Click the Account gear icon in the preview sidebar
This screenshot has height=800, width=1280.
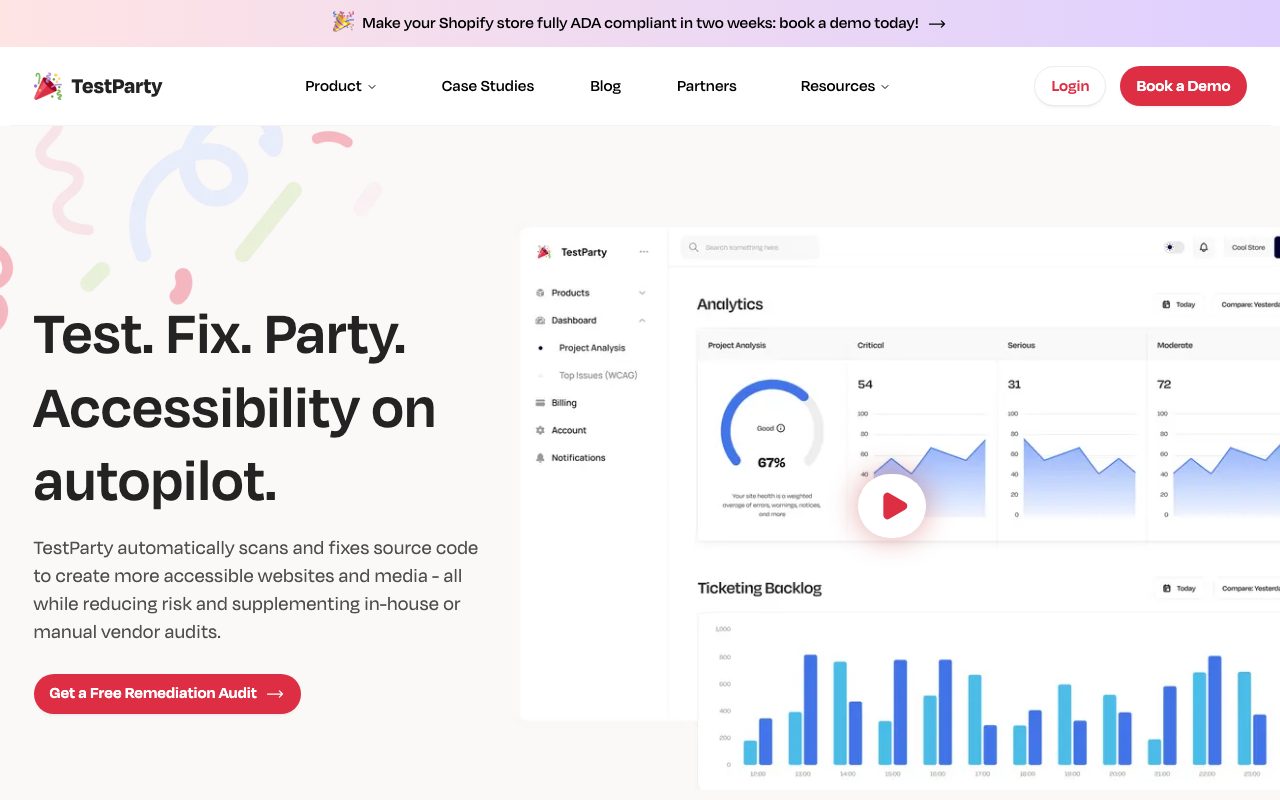[x=540, y=430]
